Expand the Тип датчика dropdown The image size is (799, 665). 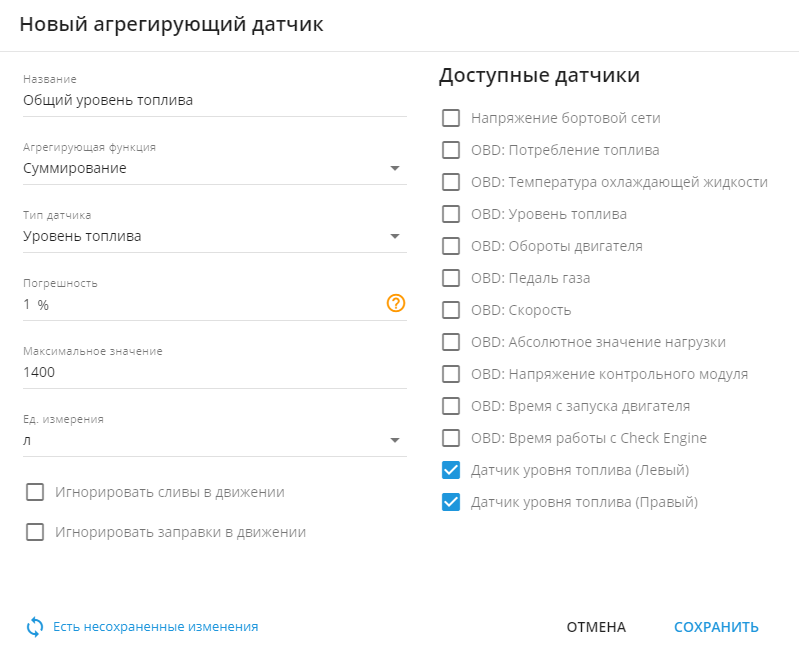[214, 236]
